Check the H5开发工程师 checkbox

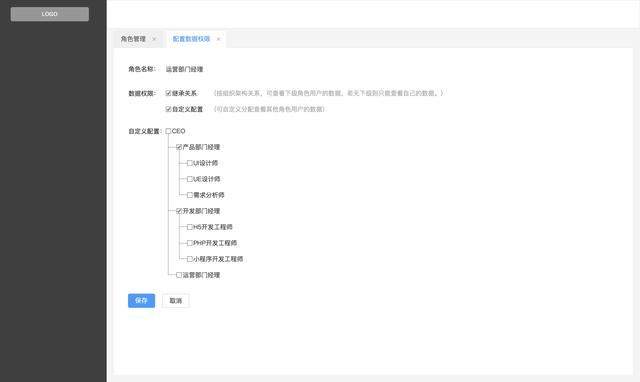point(189,227)
